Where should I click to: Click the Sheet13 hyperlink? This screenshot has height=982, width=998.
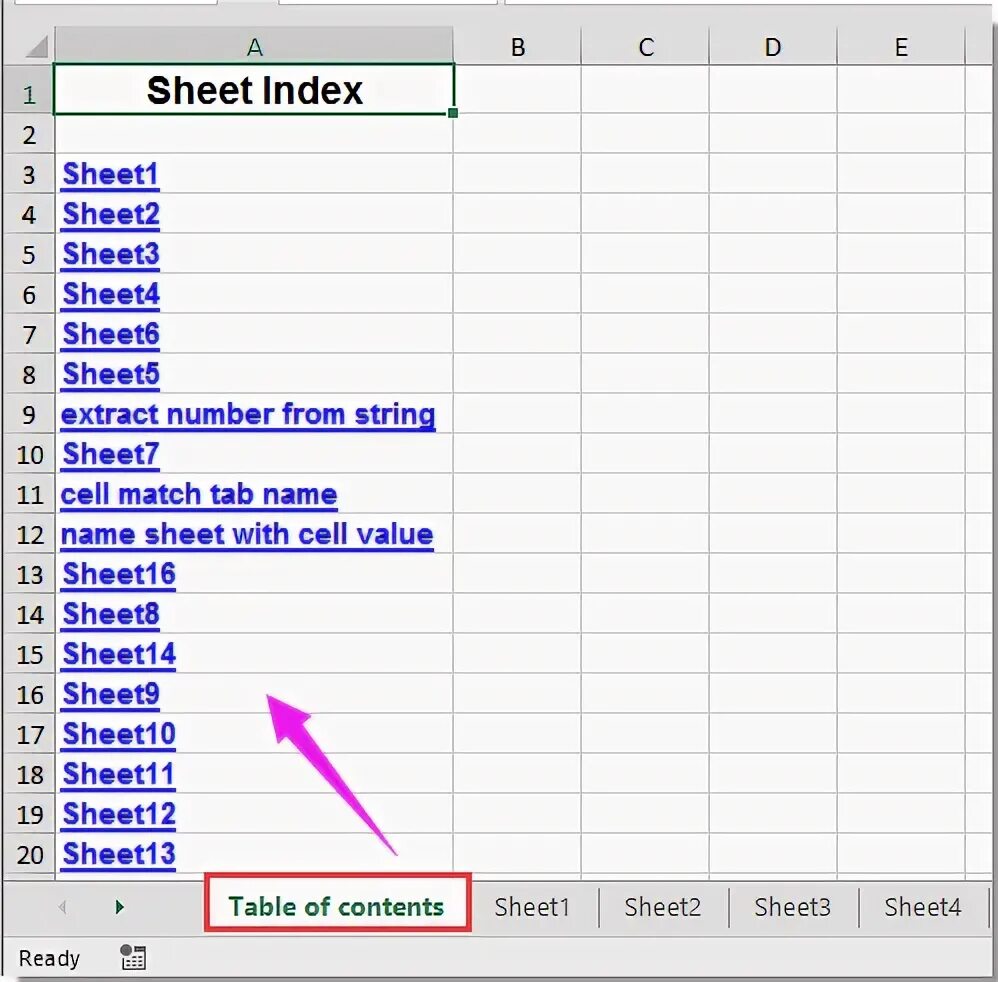click(119, 854)
